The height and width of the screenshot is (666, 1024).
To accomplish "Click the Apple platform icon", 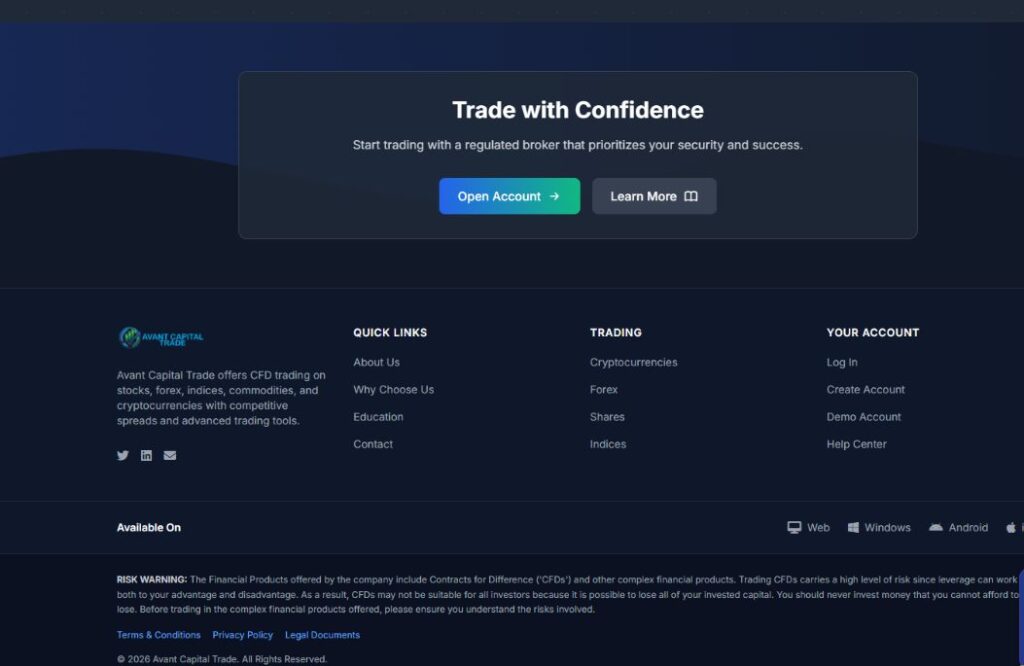I will pos(1011,527).
